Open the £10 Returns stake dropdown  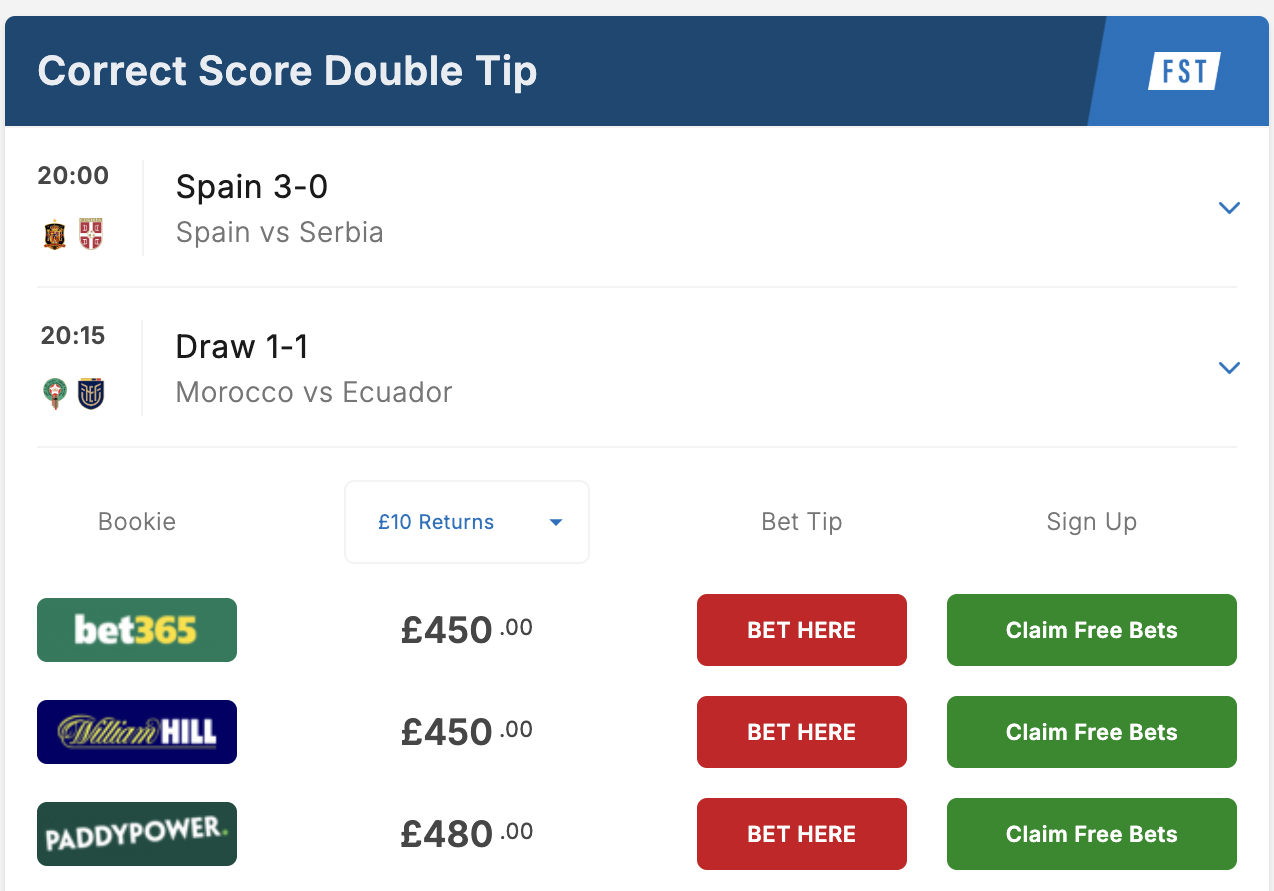click(467, 522)
